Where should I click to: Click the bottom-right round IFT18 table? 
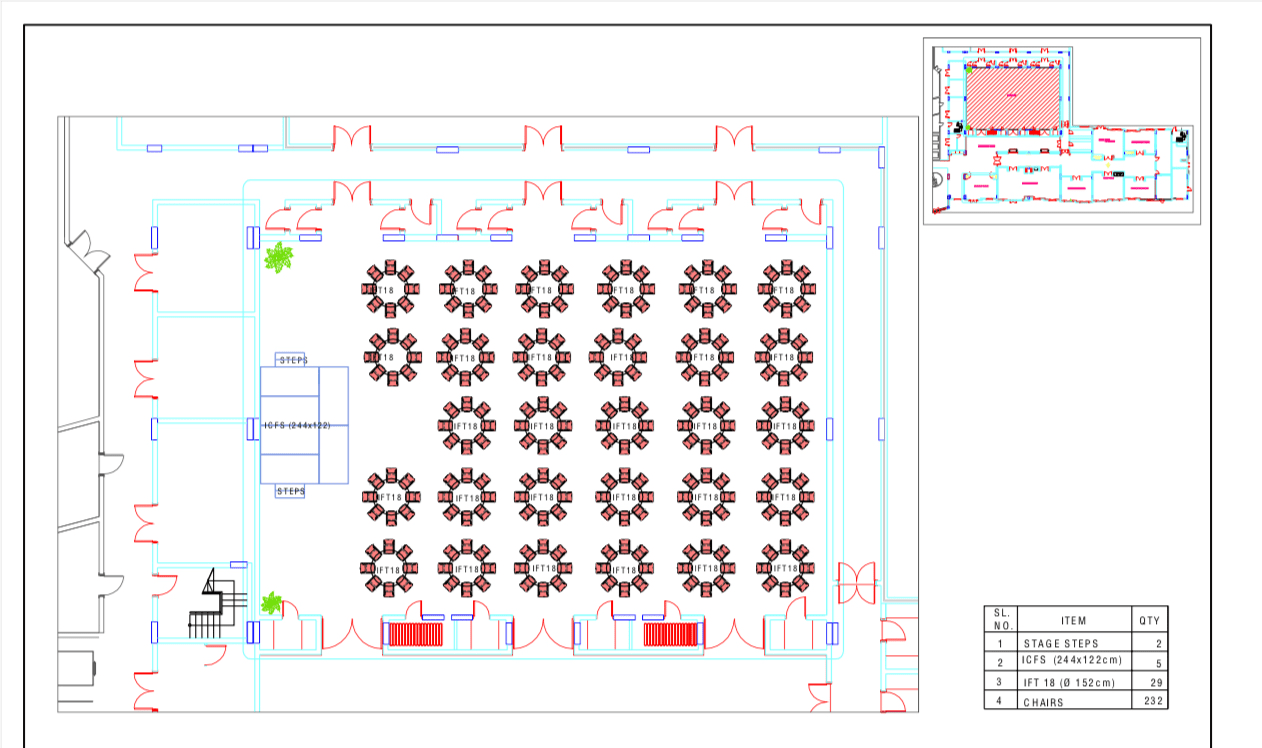click(785, 568)
